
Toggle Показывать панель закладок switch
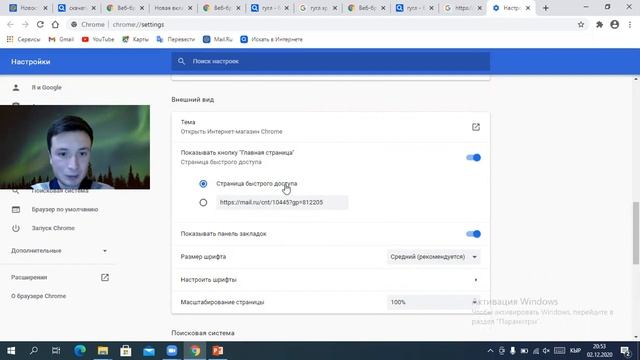click(473, 234)
